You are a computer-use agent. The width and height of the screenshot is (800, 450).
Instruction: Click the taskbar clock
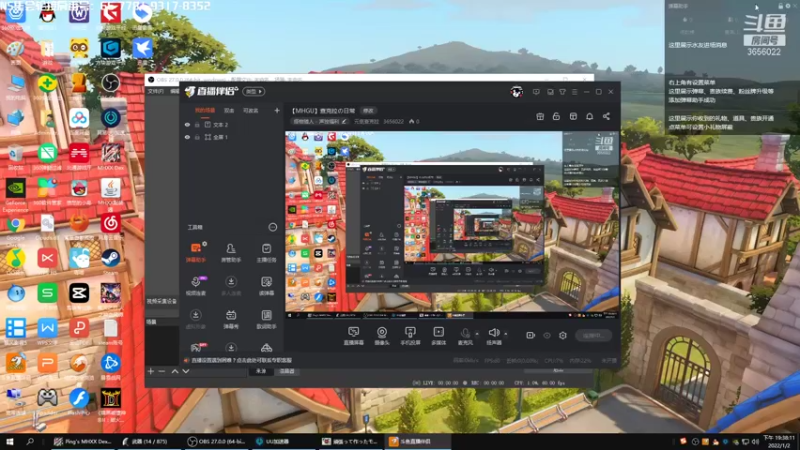coord(780,441)
